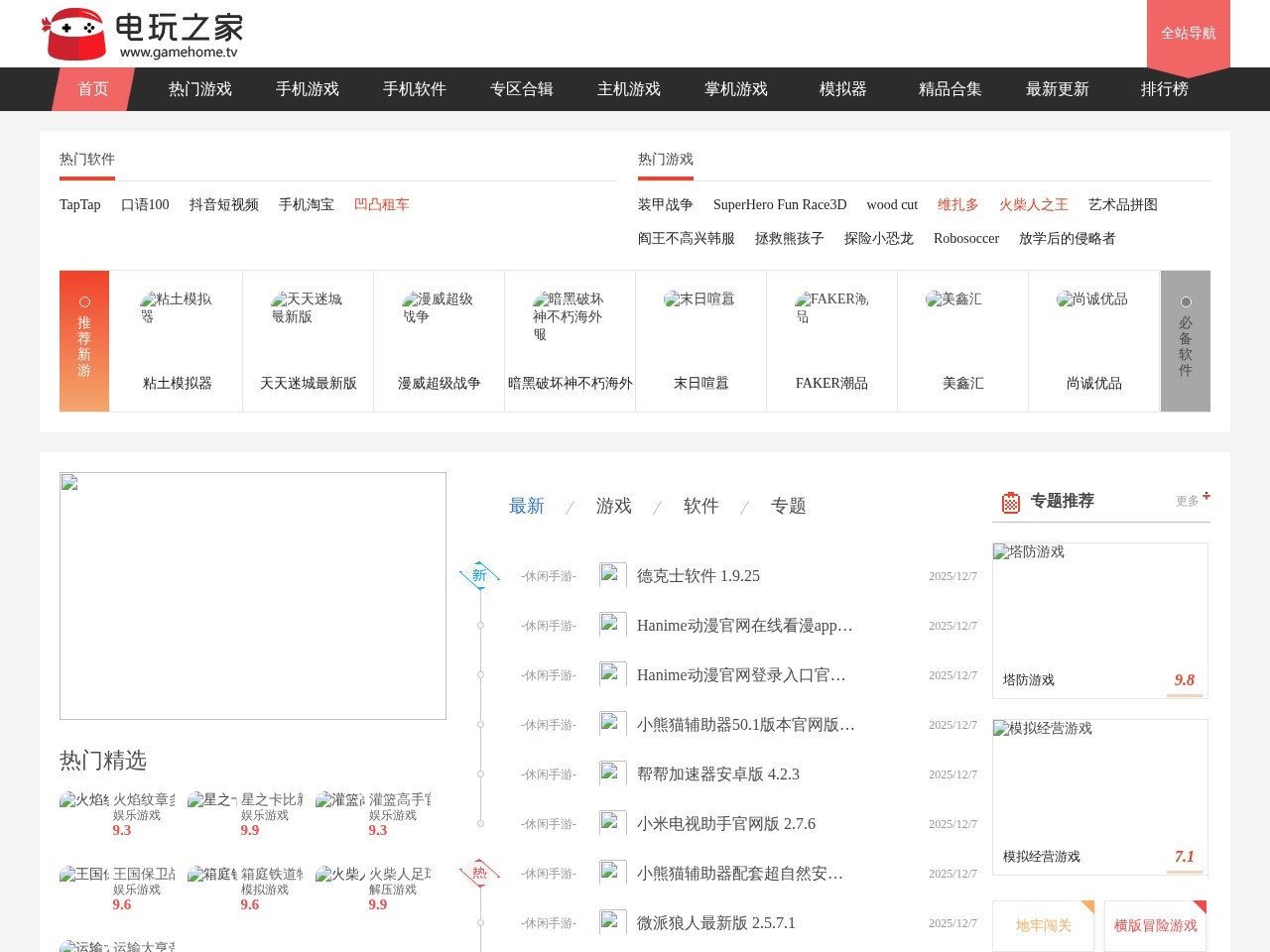Open the 模拟器 navigation menu item
The width and height of the screenshot is (1270, 952).
click(x=842, y=89)
